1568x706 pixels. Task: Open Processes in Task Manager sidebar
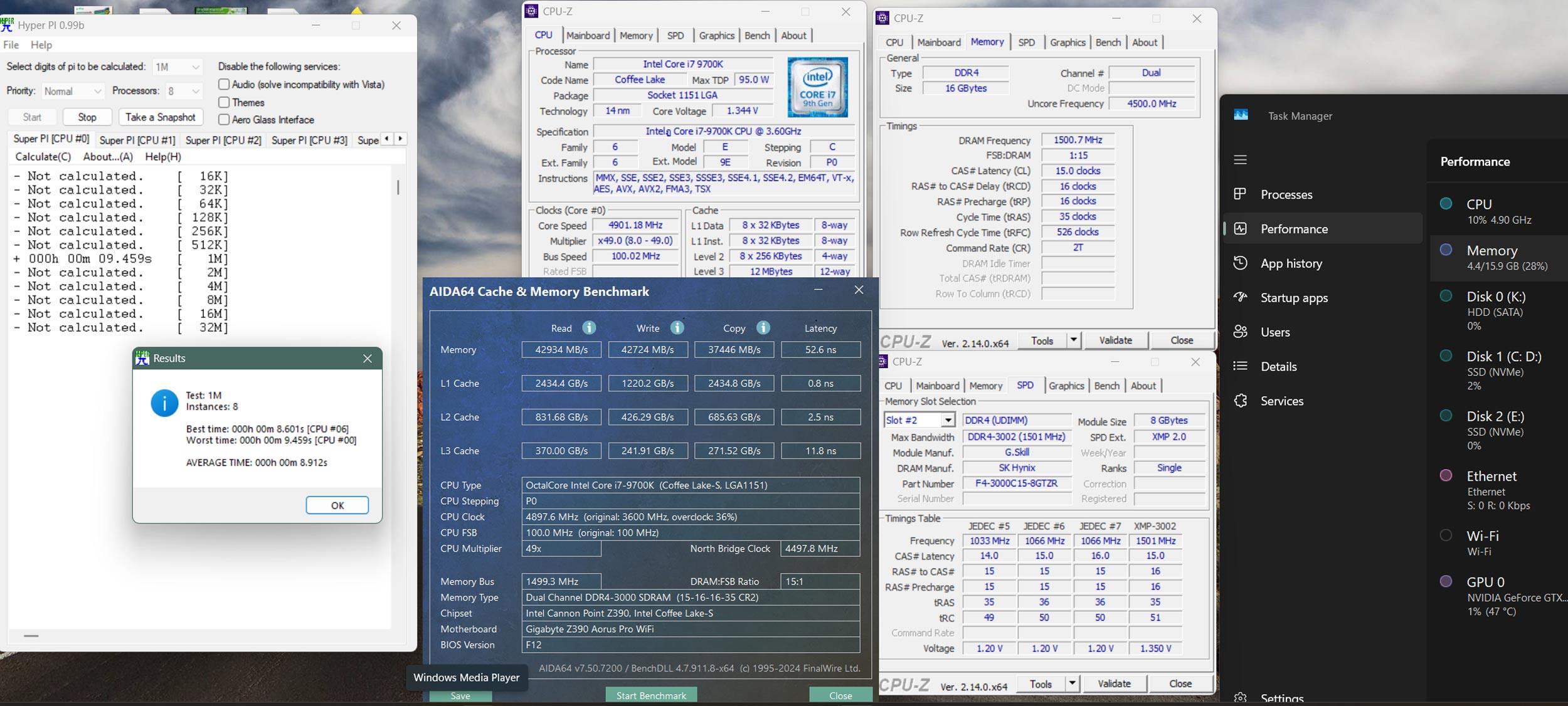pos(1286,195)
